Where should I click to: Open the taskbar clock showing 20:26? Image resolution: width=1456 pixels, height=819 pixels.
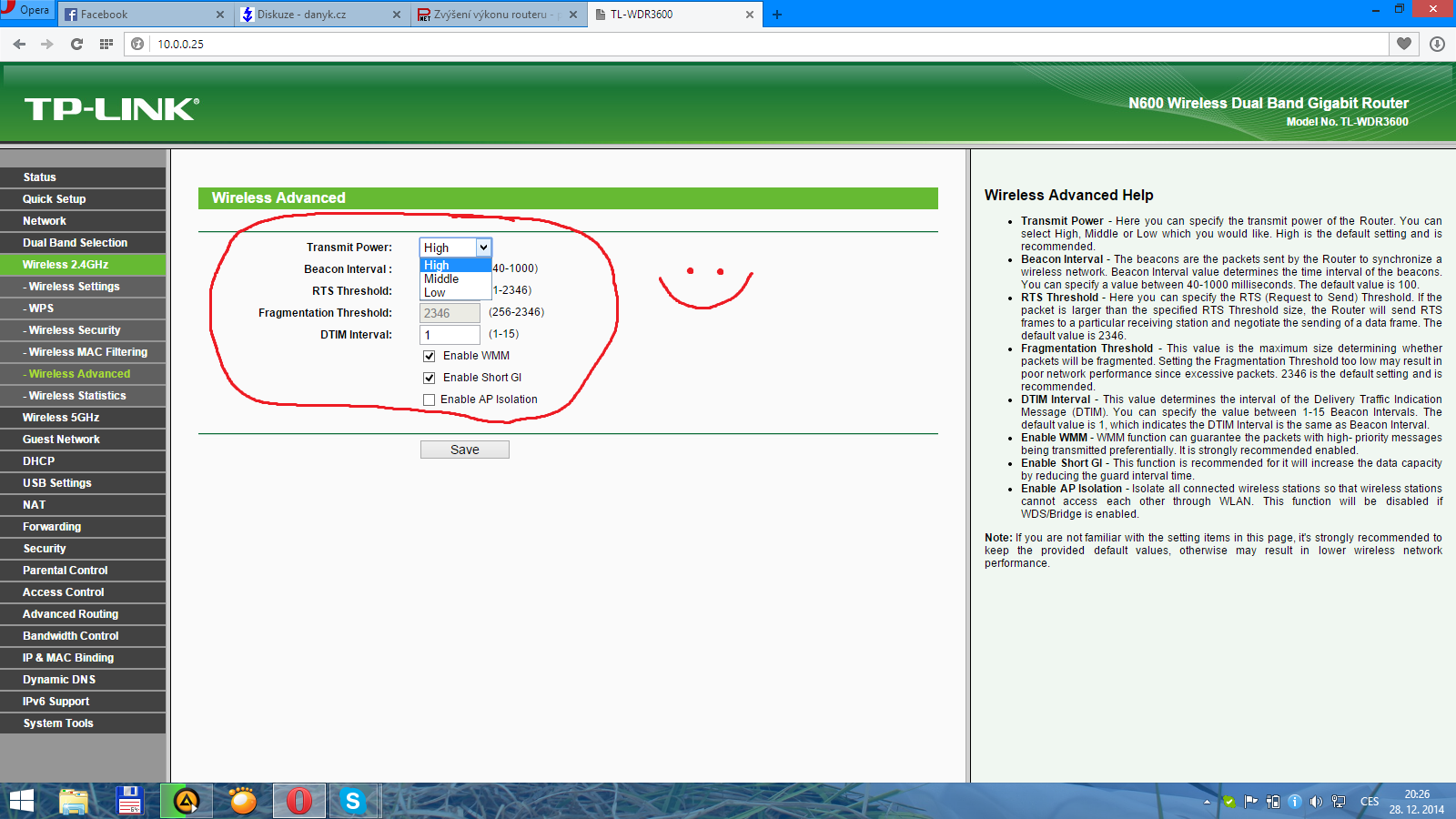click(1417, 802)
